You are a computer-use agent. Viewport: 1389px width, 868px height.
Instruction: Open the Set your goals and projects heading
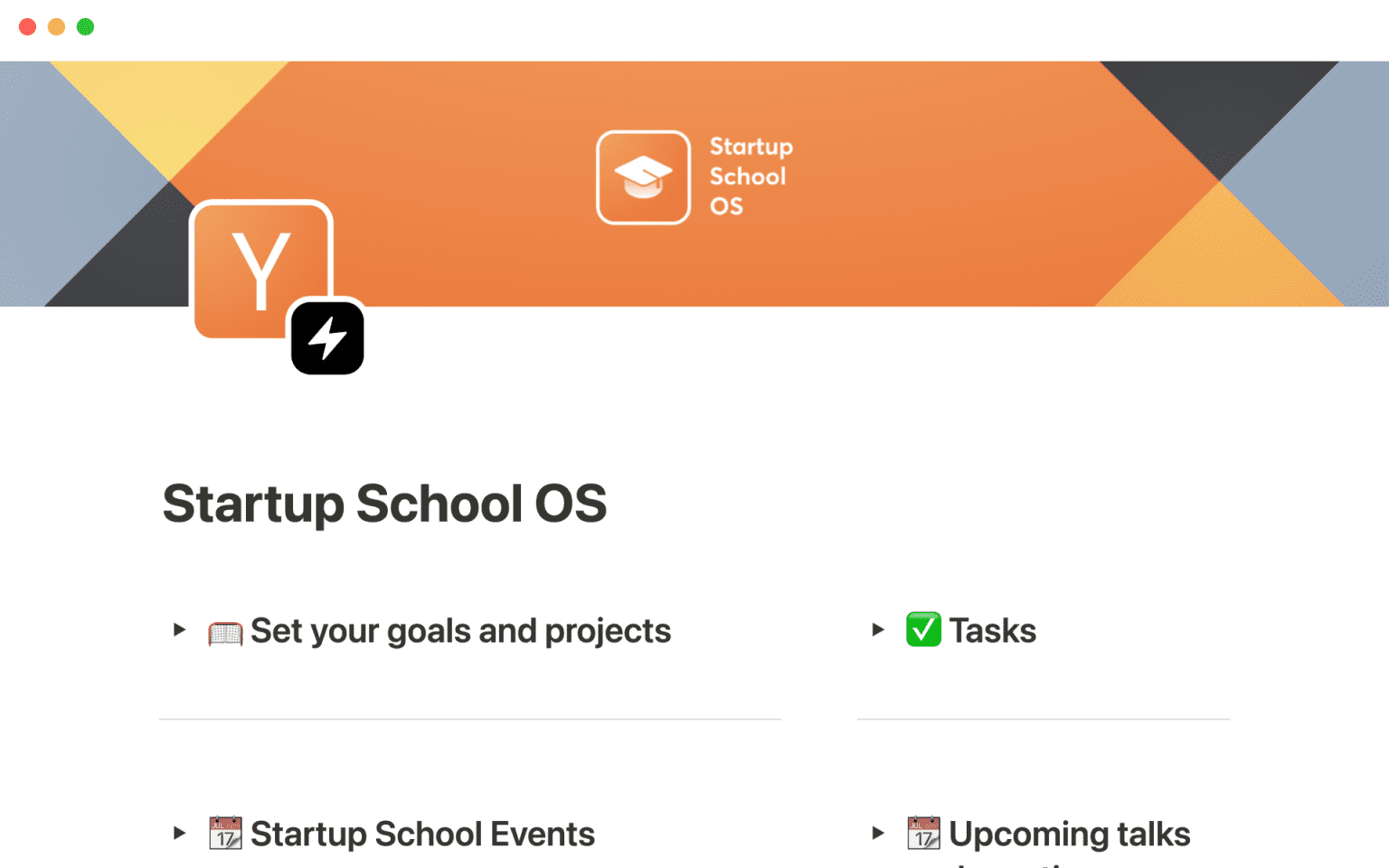pos(460,631)
